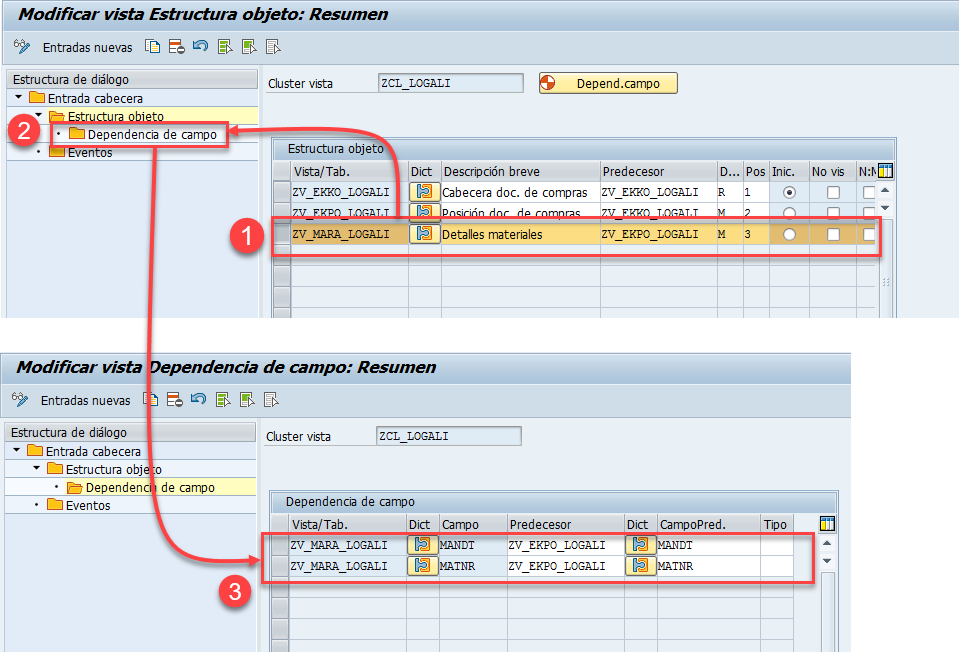This screenshot has width=959, height=652.
Task: Select Dependencia de campo in lower tree
Action: [150, 487]
